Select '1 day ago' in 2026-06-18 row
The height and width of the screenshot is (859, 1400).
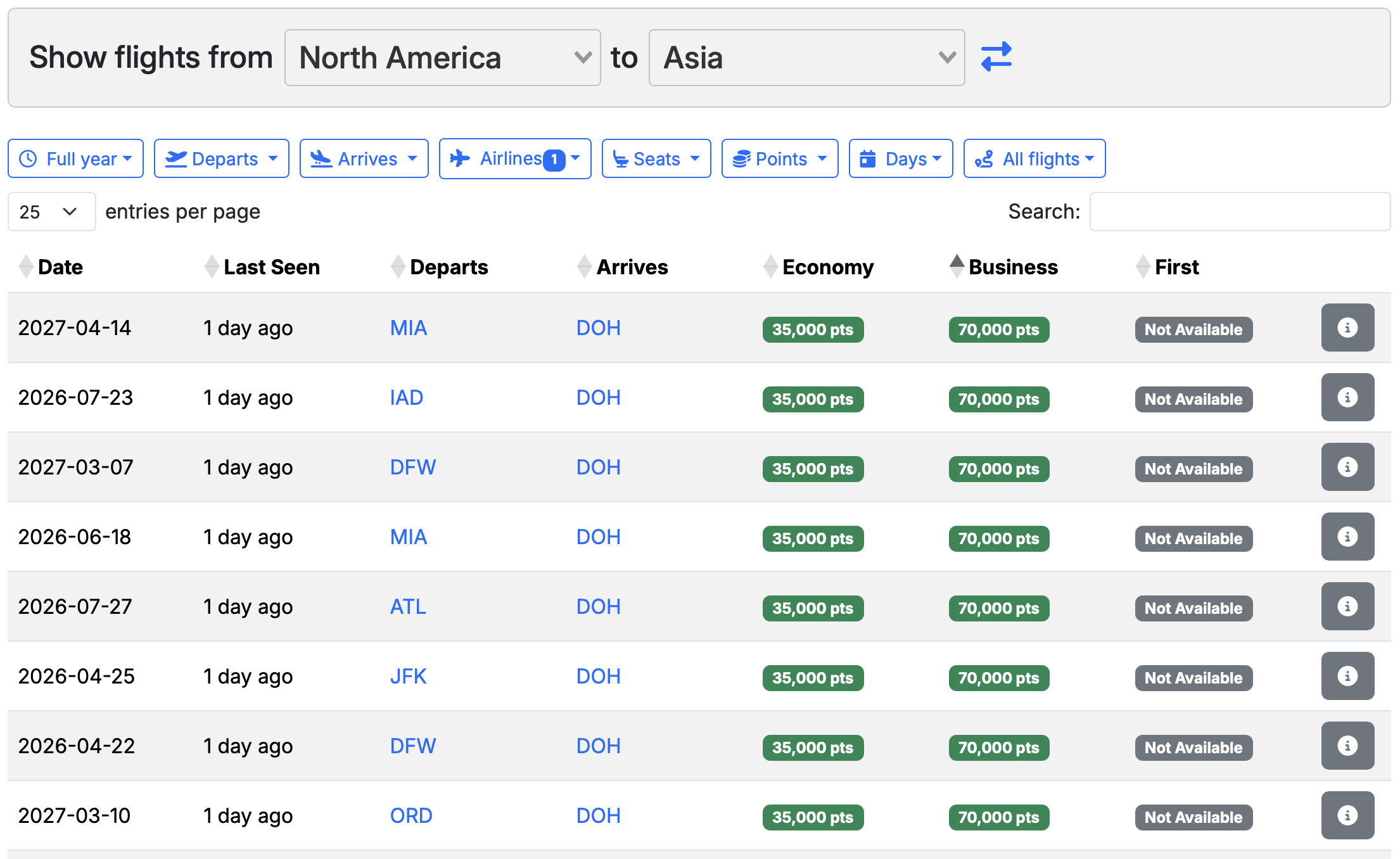pyautogui.click(x=248, y=537)
